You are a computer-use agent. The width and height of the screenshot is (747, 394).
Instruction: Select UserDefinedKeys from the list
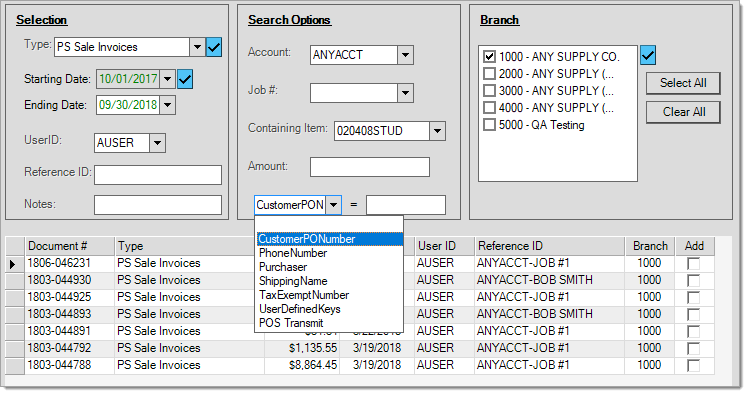pyautogui.click(x=329, y=309)
